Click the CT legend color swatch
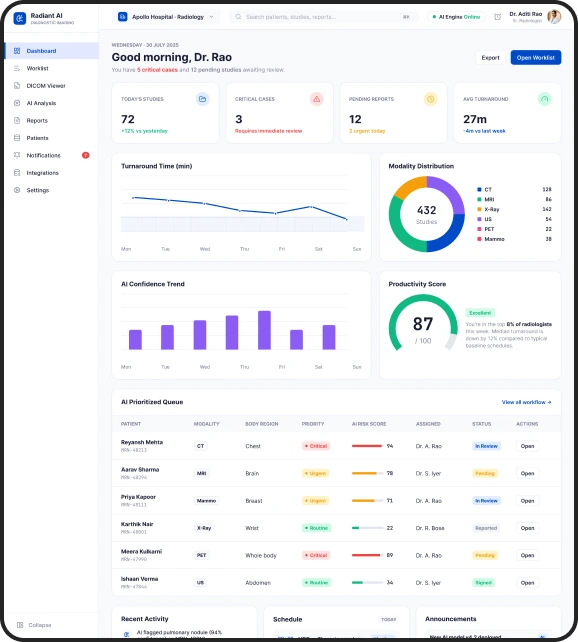 pos(479,190)
